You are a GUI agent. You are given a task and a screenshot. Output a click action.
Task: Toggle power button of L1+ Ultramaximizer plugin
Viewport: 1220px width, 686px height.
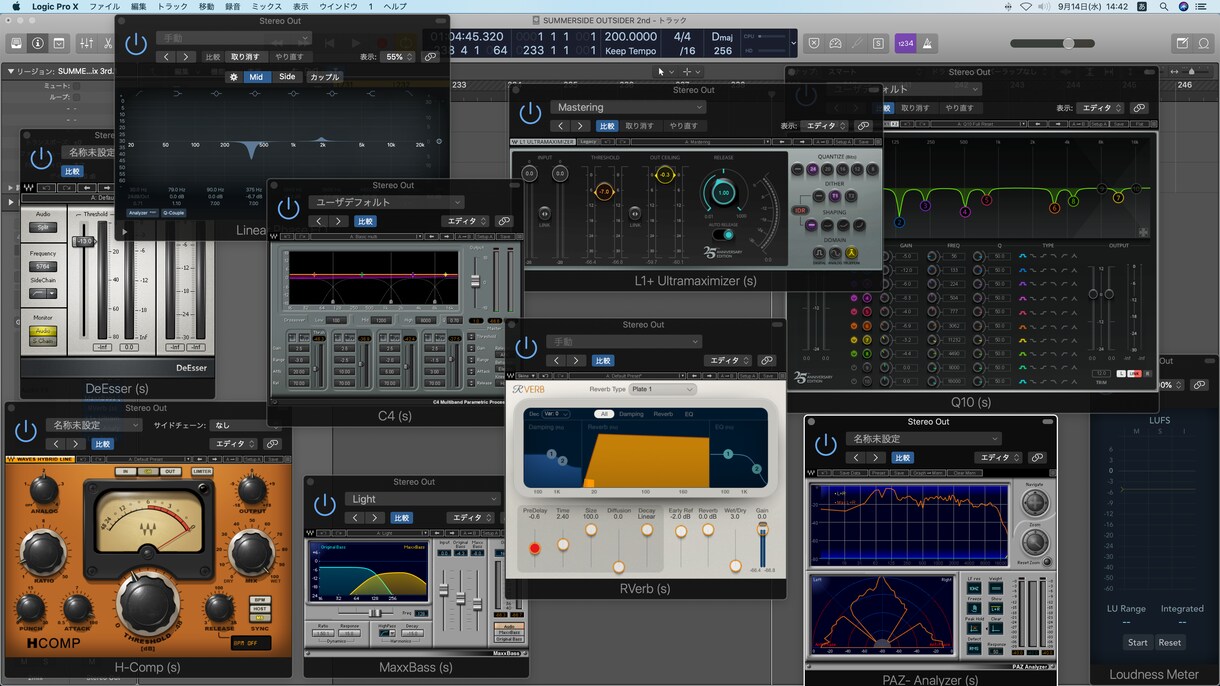click(530, 113)
